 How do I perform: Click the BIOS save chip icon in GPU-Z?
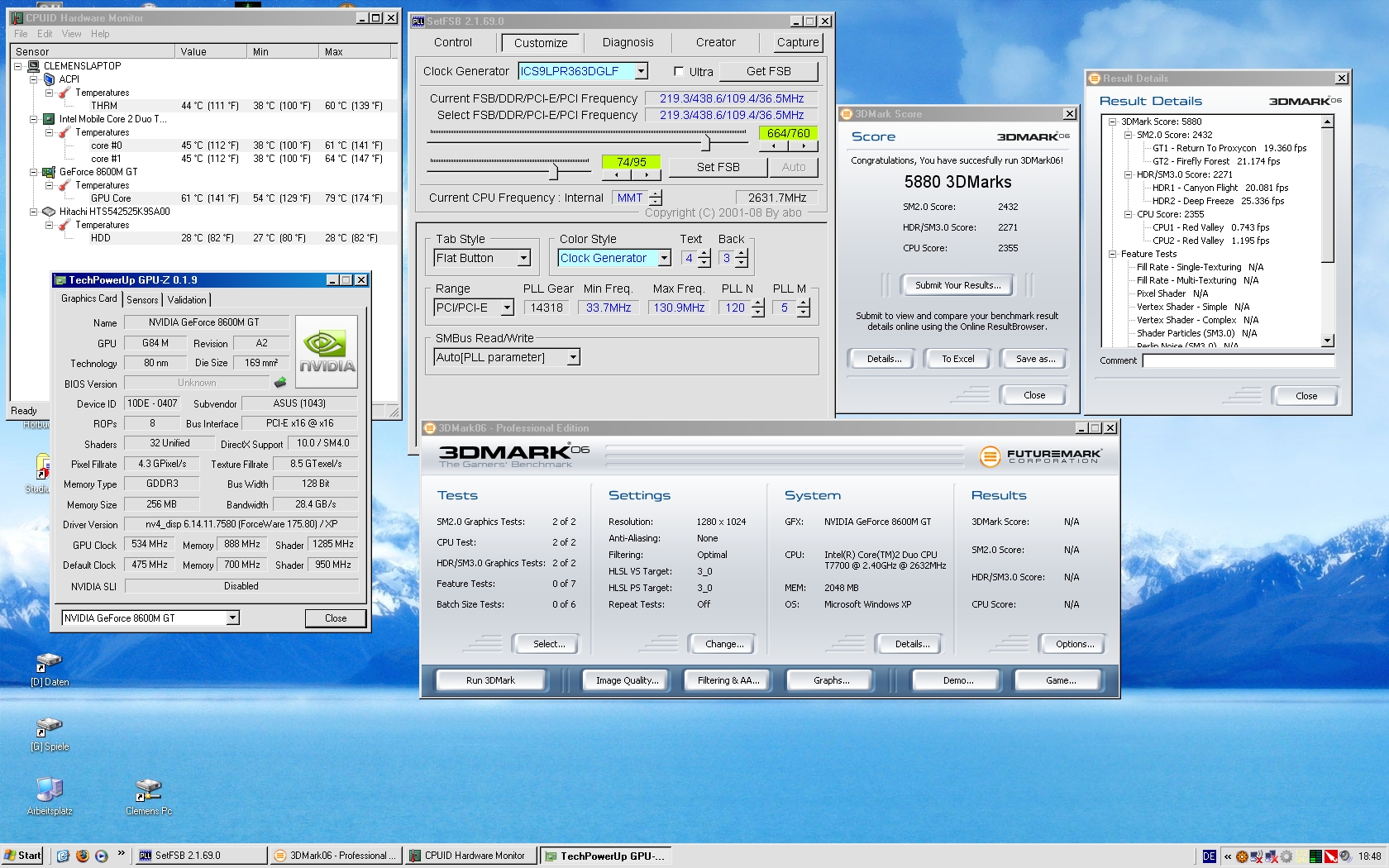[280, 383]
